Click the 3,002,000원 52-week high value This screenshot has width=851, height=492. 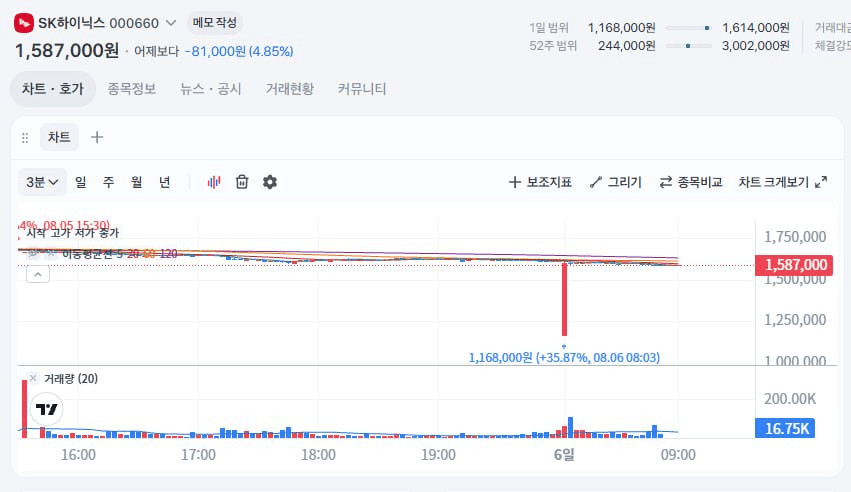(755, 46)
